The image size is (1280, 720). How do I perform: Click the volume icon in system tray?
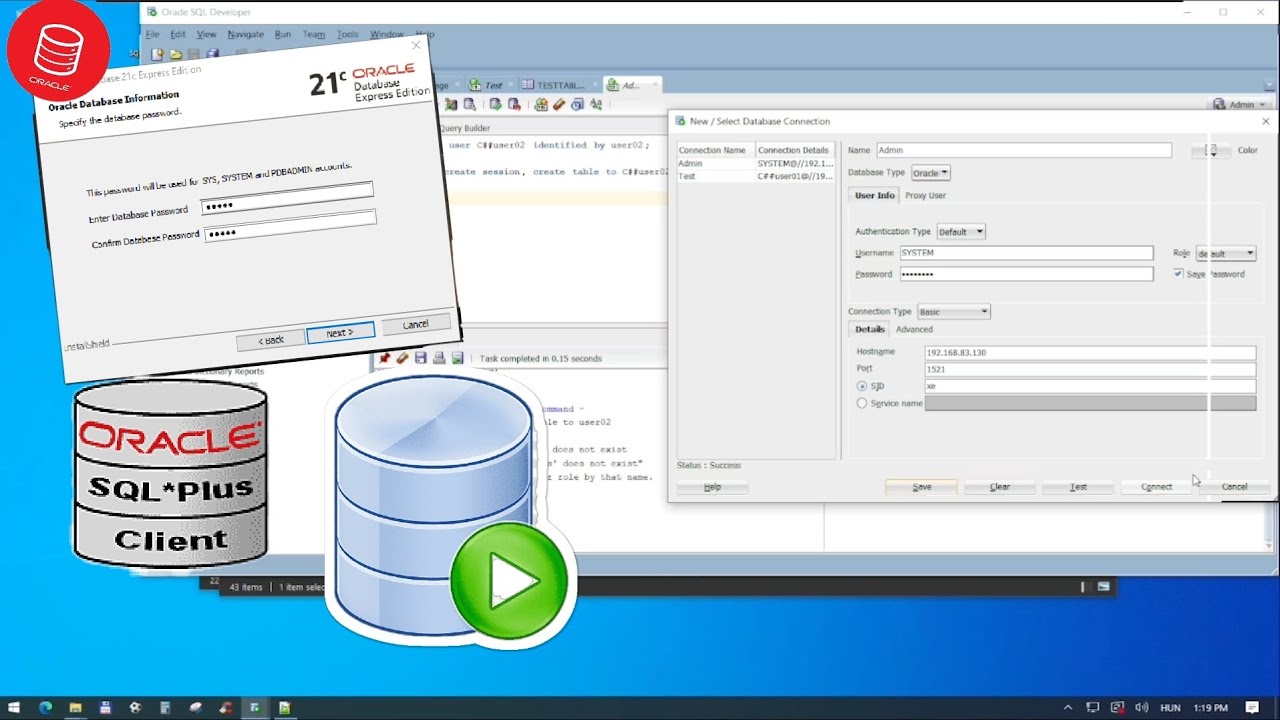tap(1142, 707)
